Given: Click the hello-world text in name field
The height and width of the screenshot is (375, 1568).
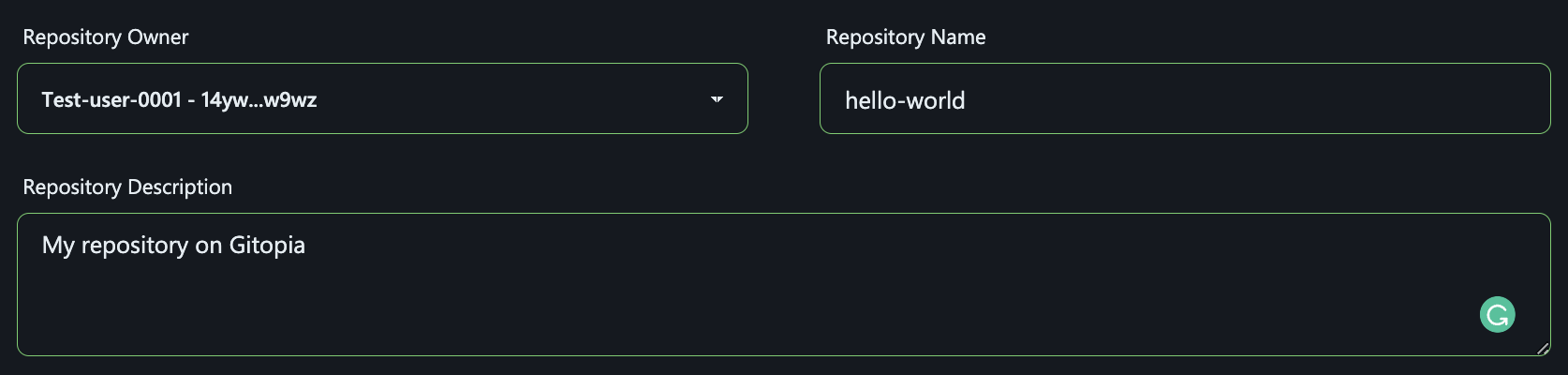Looking at the screenshot, I should click(905, 101).
